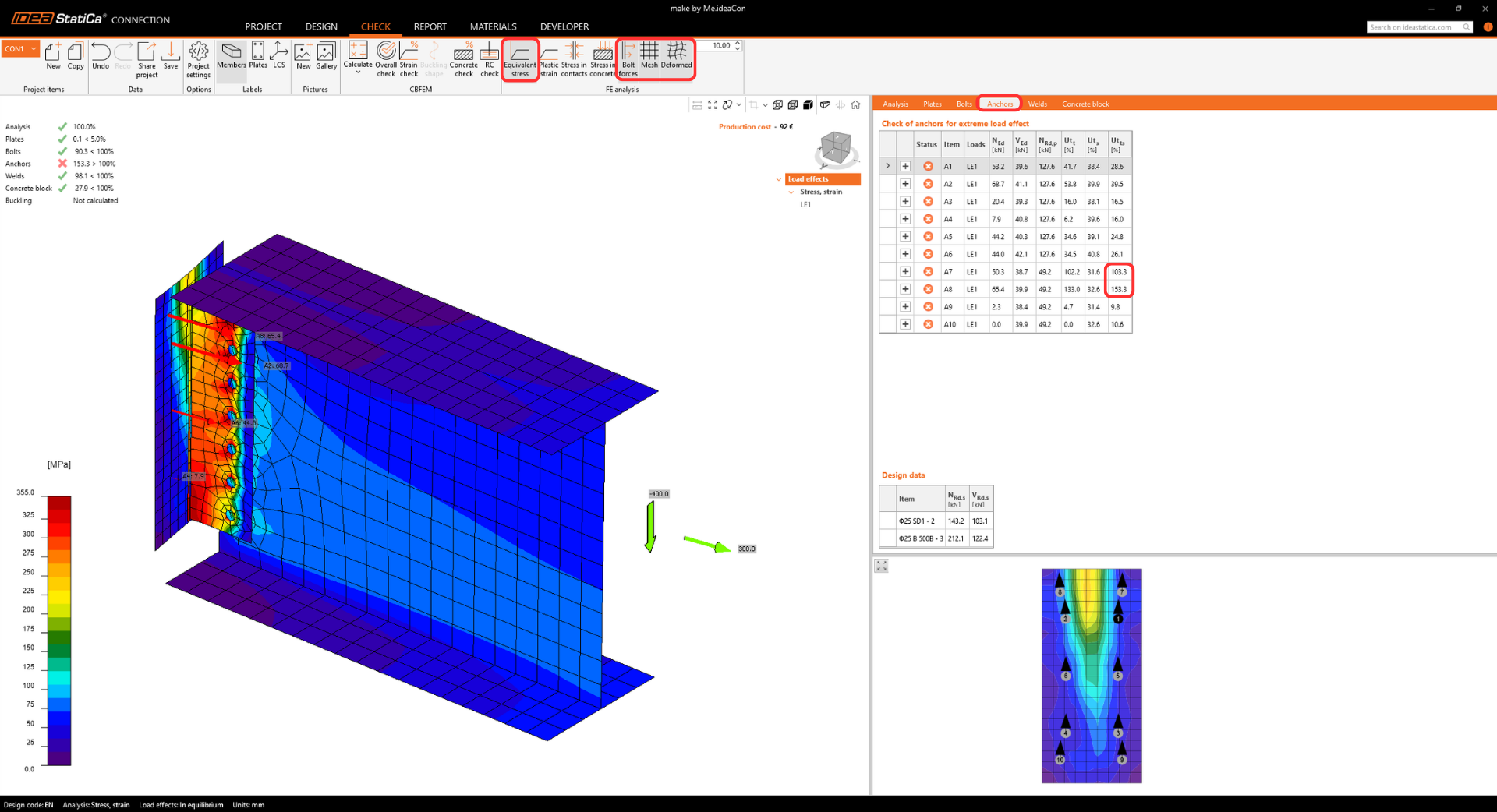Collapse the Load effects tree node
Screen dimensions: 1497x812
tap(779, 179)
